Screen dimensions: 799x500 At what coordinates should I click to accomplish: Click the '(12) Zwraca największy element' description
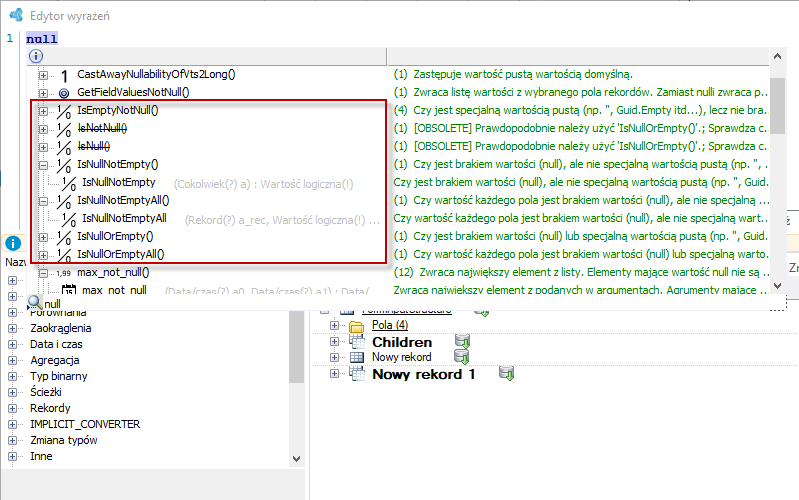[x=581, y=272]
